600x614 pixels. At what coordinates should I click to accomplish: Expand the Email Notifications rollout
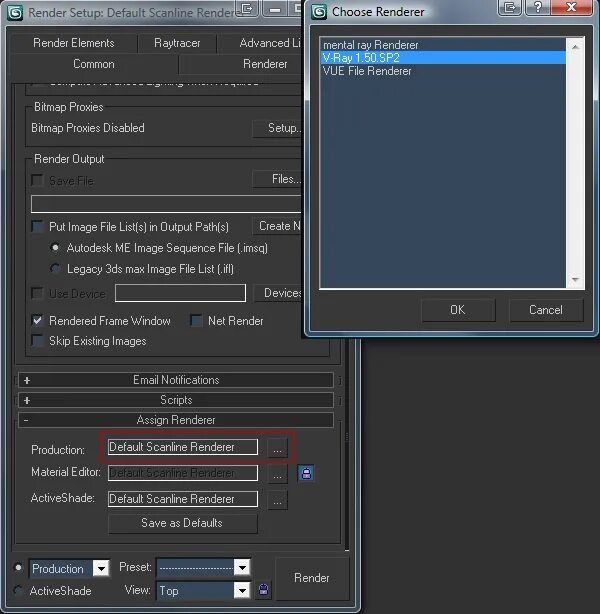[176, 380]
